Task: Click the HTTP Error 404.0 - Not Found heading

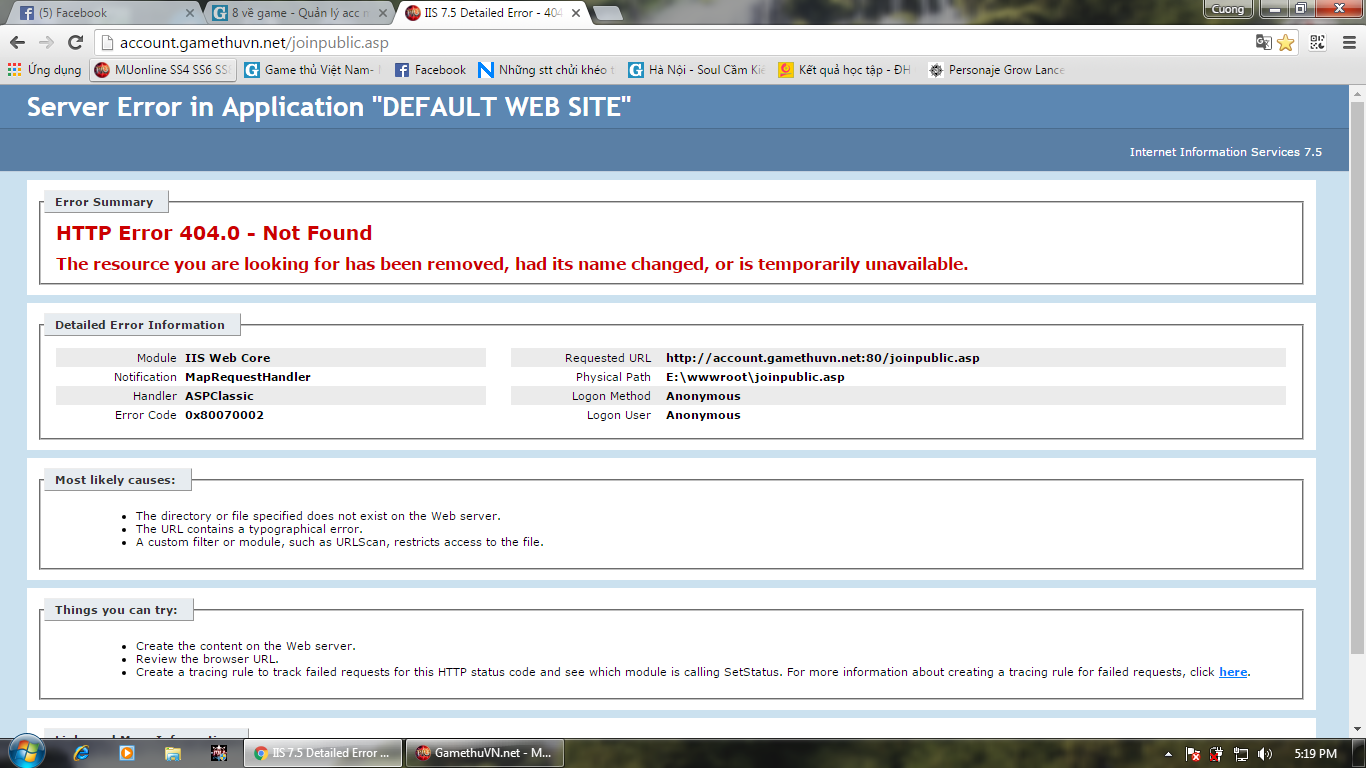Action: tap(214, 233)
